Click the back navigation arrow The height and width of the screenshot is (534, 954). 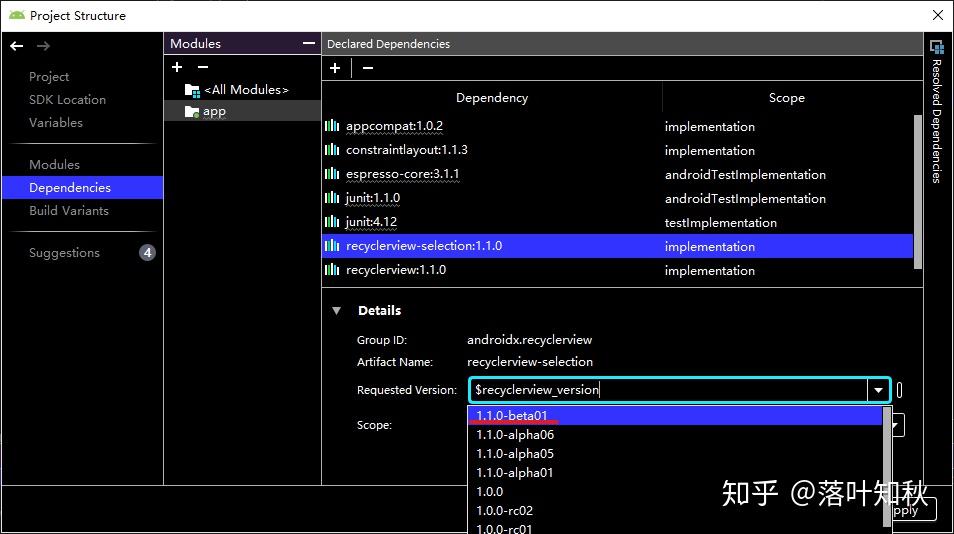pos(16,46)
